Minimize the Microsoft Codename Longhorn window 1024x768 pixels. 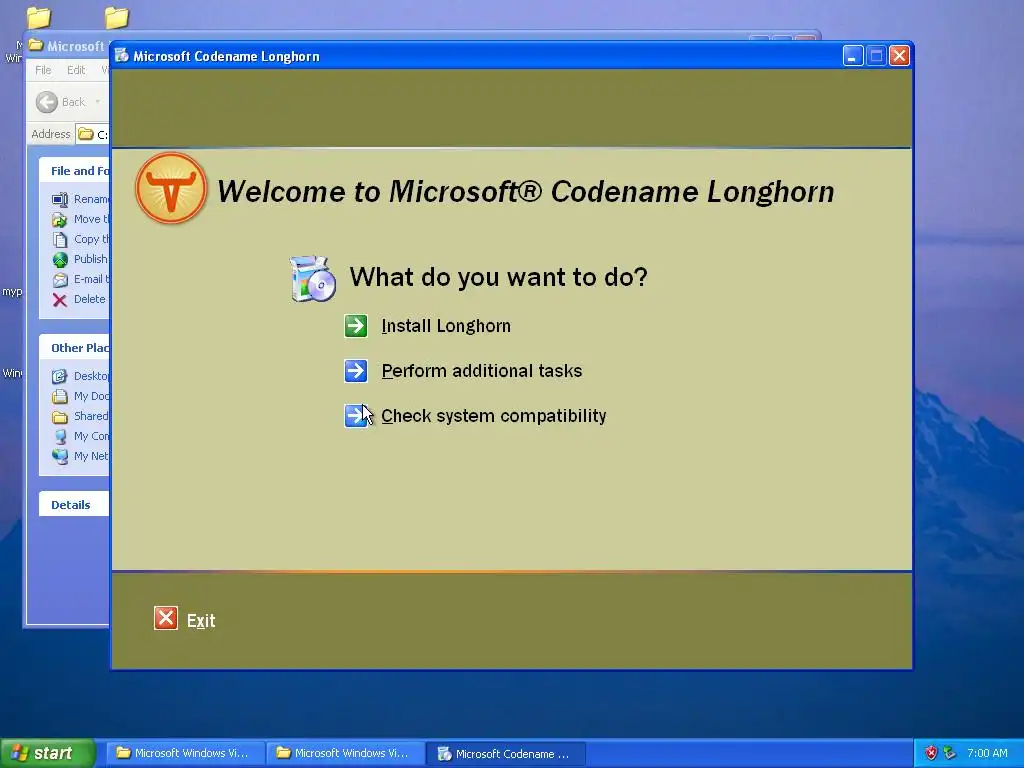click(x=853, y=56)
